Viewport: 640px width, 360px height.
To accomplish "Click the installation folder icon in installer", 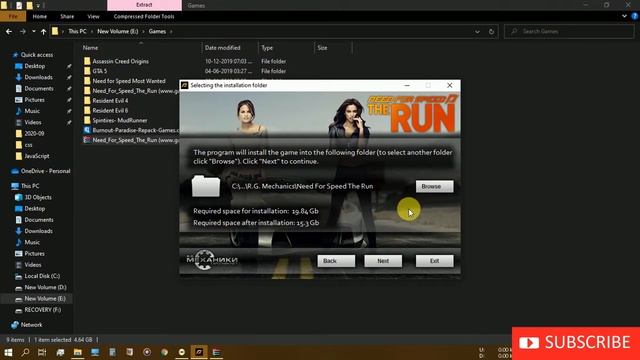I will (206, 186).
